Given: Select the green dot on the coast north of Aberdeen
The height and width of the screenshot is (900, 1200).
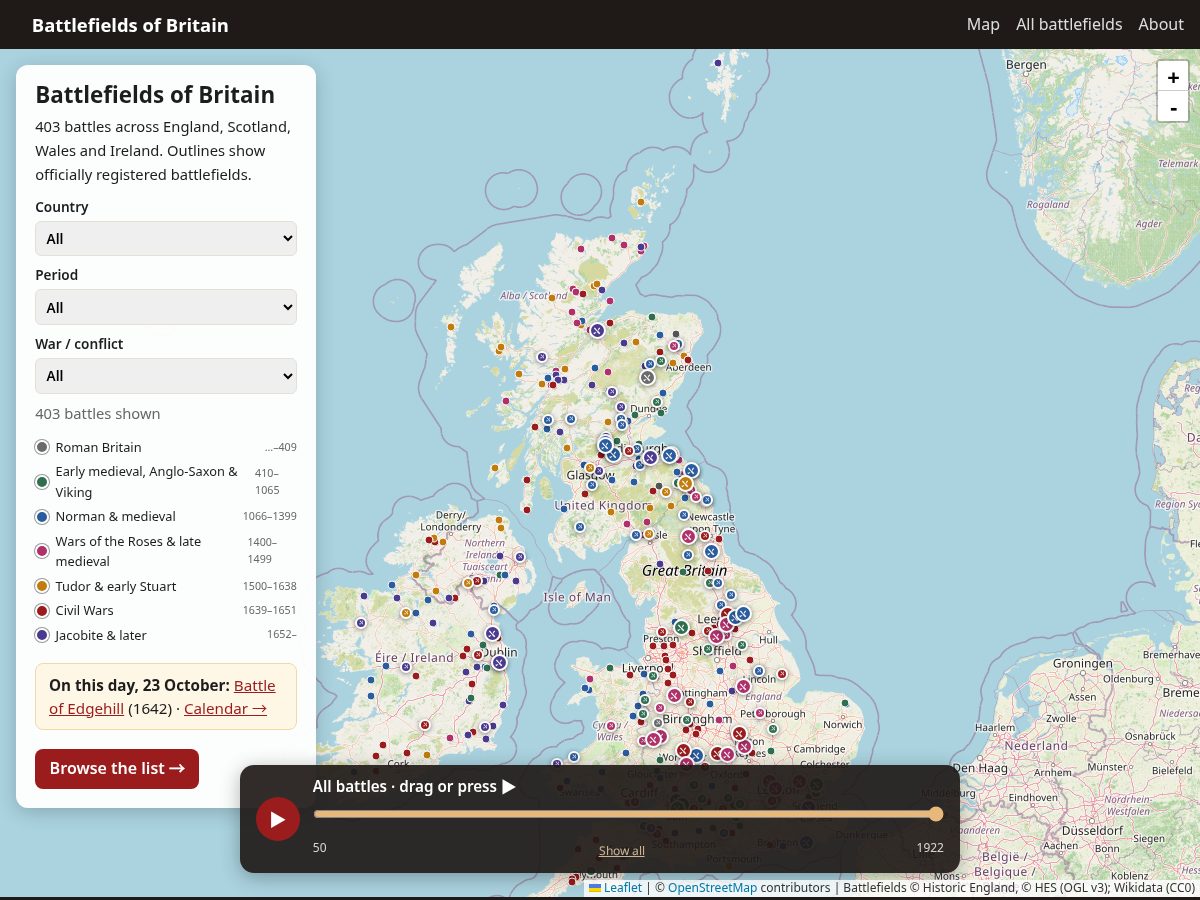Looking at the screenshot, I should [x=652, y=316].
